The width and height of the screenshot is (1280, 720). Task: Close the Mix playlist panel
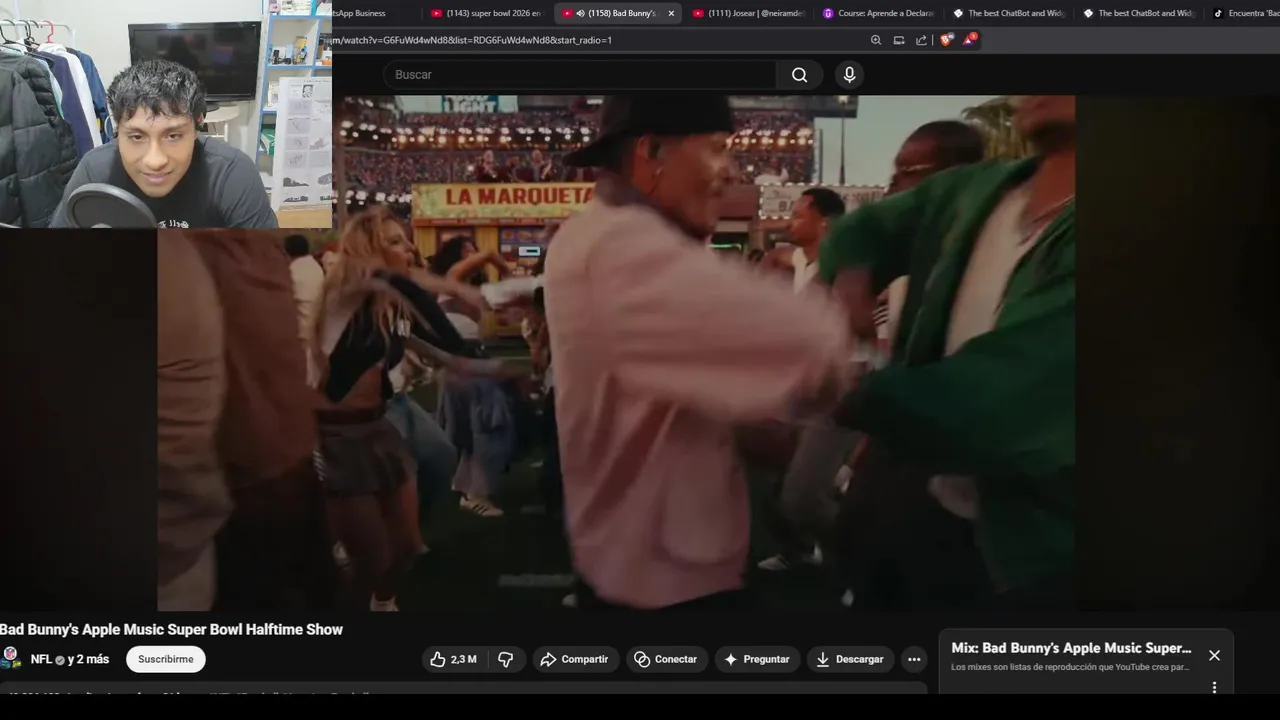pos(1214,655)
